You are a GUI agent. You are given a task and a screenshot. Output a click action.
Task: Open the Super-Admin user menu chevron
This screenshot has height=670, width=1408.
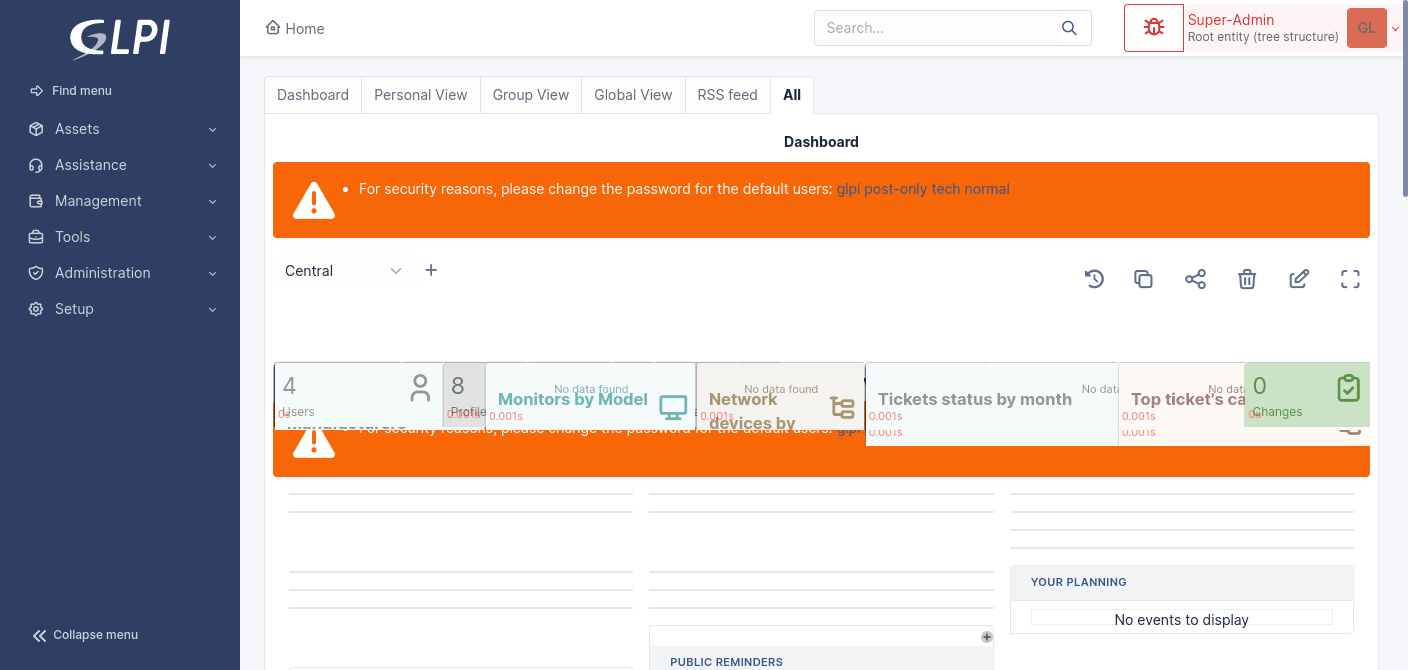1396,28
